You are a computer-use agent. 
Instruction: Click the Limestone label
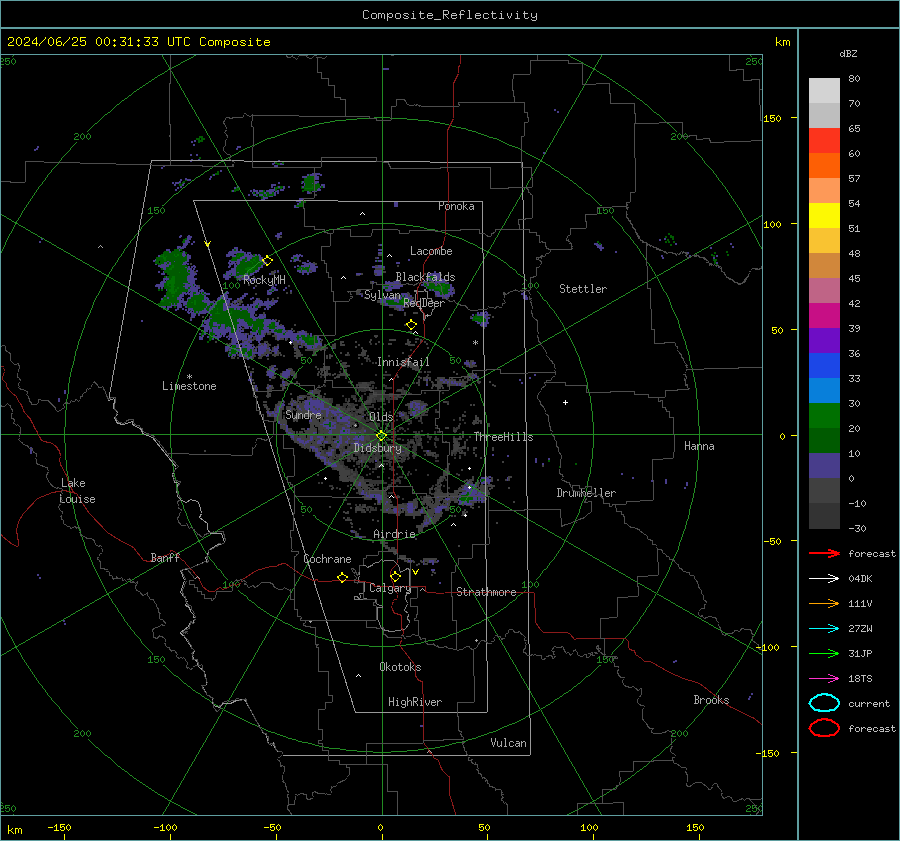point(189,386)
